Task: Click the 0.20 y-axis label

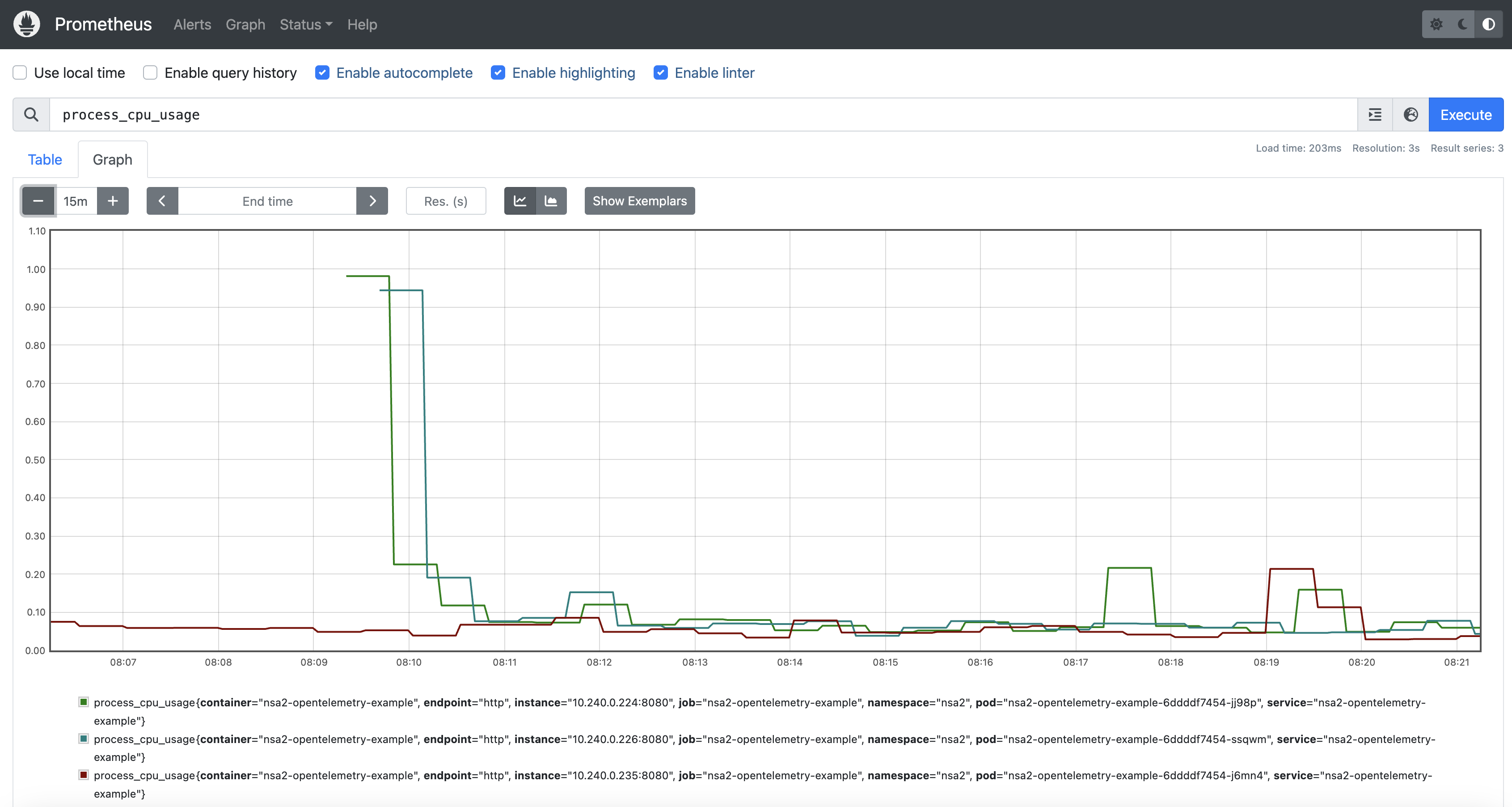Action: tap(35, 574)
